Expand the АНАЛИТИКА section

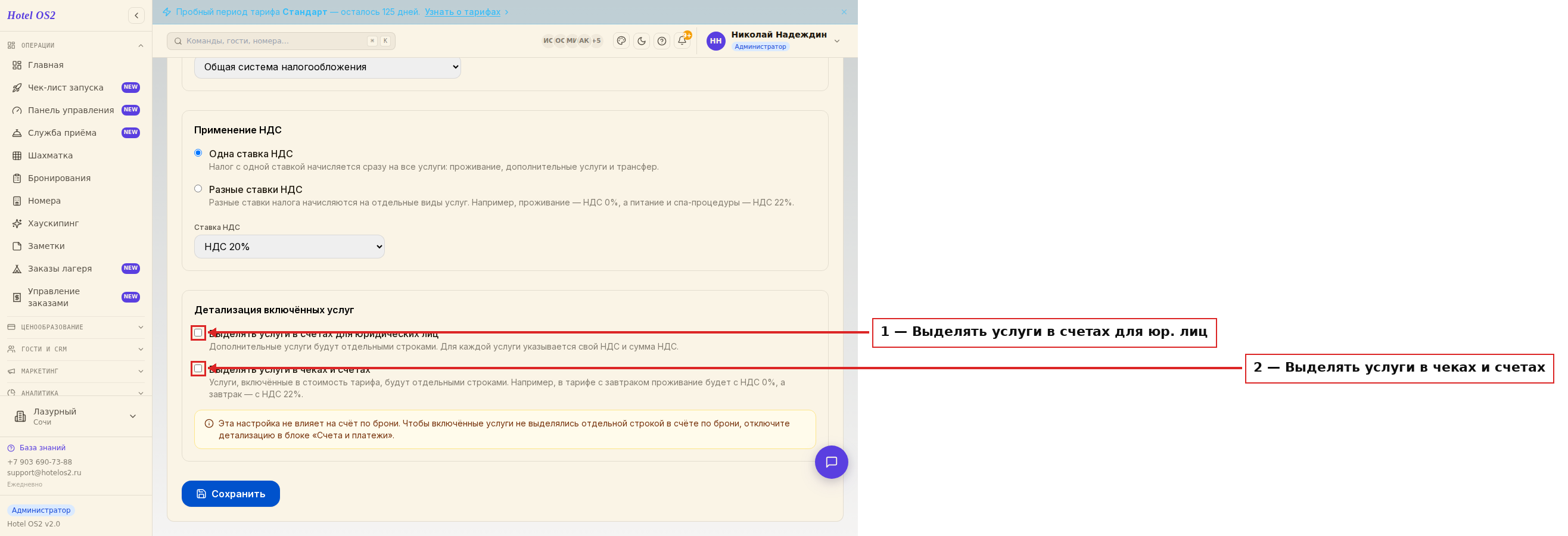pos(76,392)
